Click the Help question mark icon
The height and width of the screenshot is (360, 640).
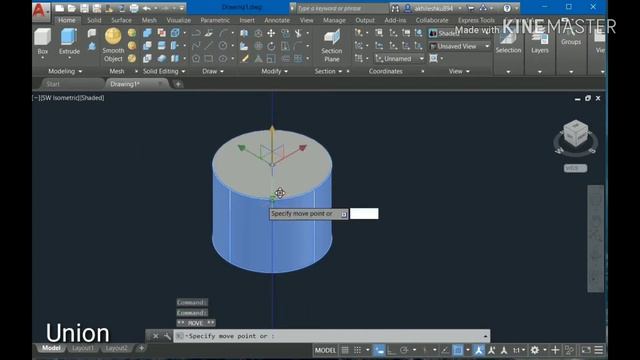(507, 8)
